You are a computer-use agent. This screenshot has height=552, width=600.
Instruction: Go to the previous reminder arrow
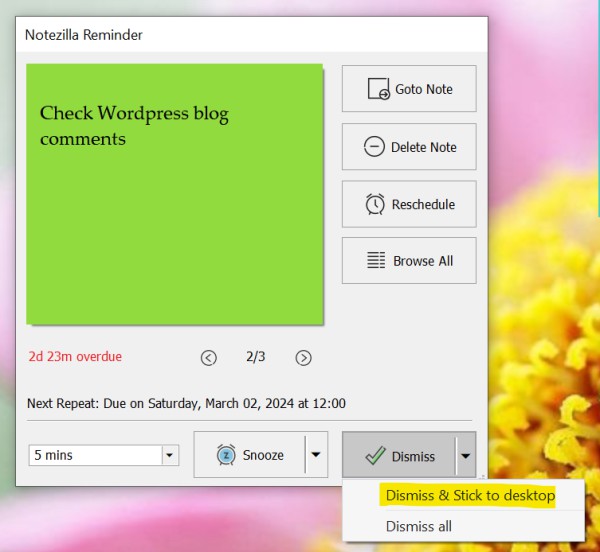click(x=209, y=358)
